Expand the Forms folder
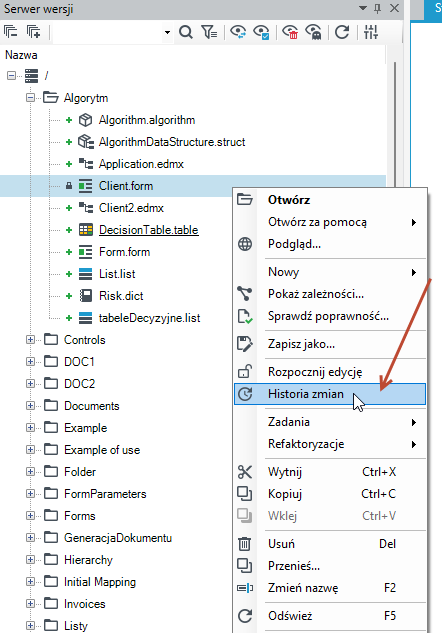 click(x=30, y=516)
